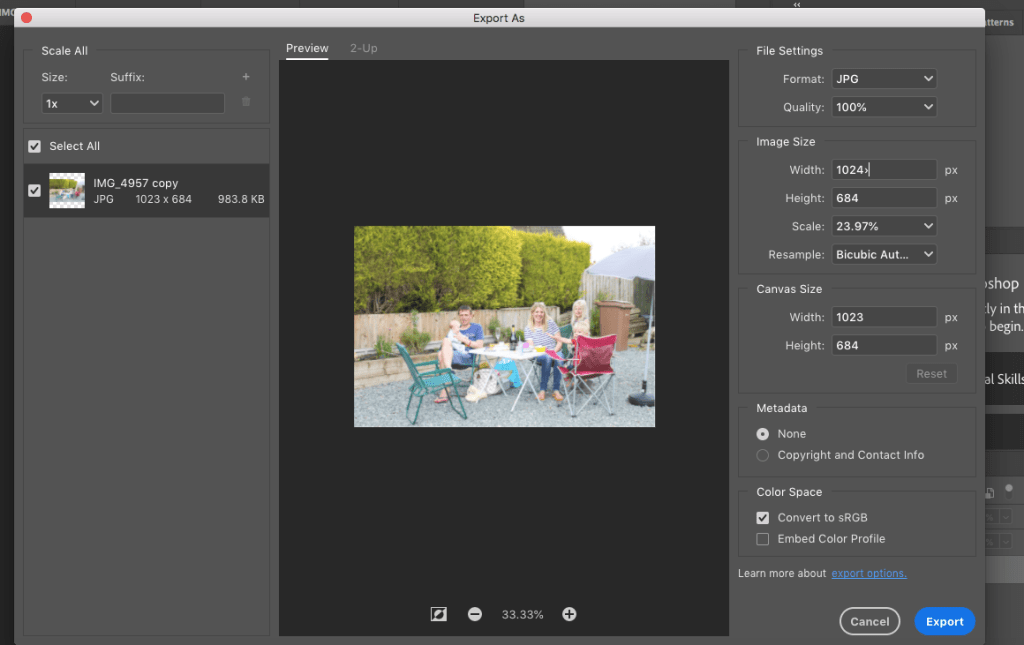Open the Format JPG dropdown

(x=884, y=79)
